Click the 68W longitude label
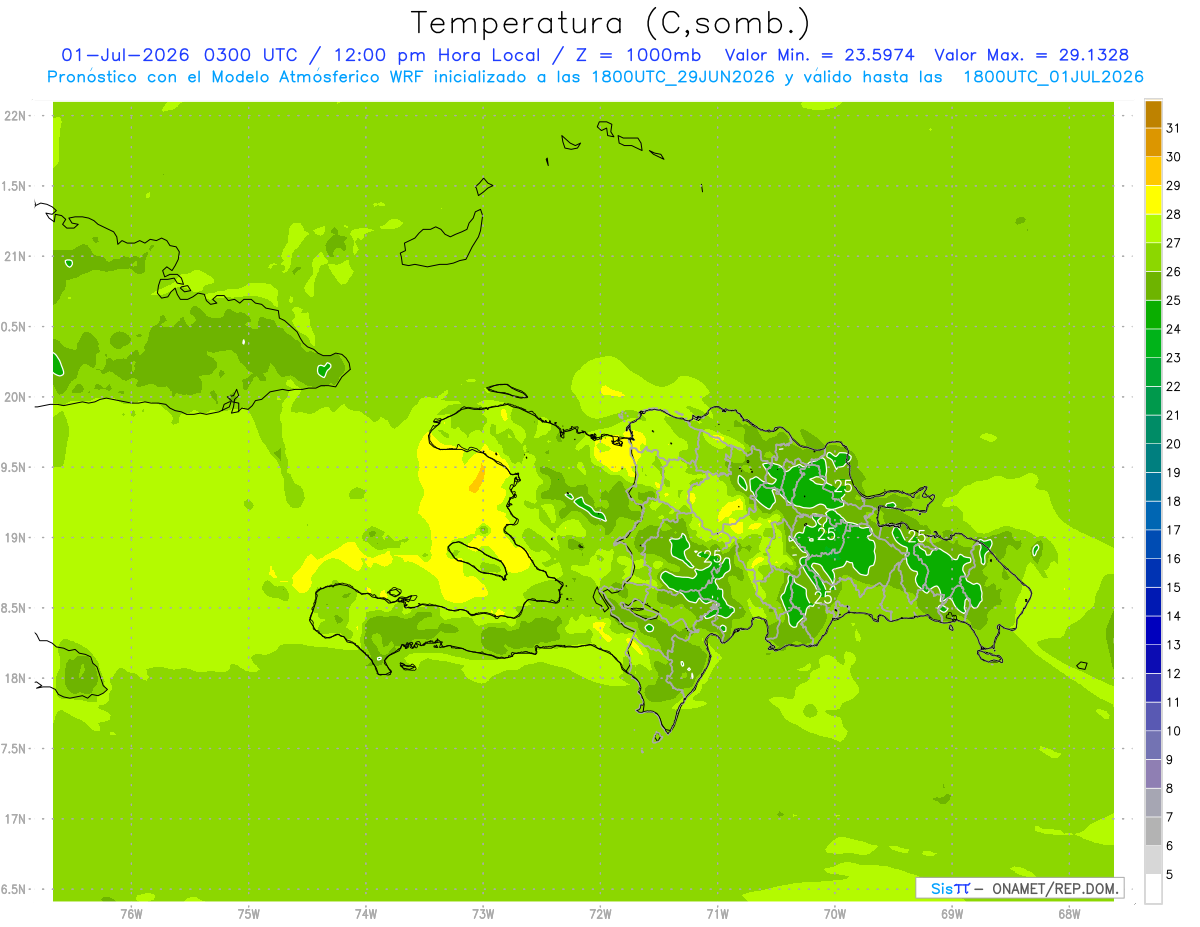This screenshot has height=927, width=1200. pos(1069,913)
